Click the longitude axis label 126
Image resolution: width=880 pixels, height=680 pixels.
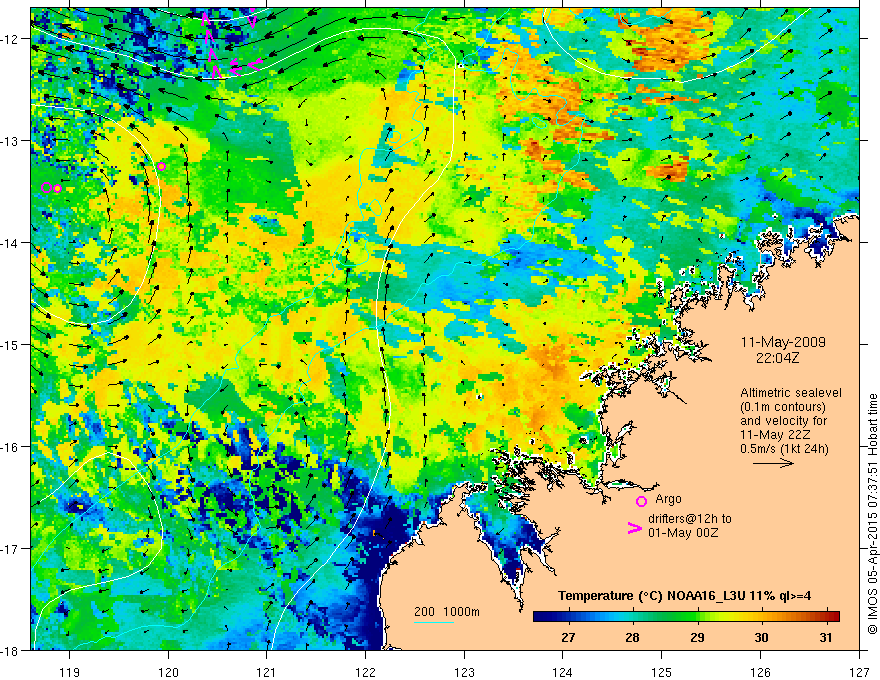pos(760,672)
